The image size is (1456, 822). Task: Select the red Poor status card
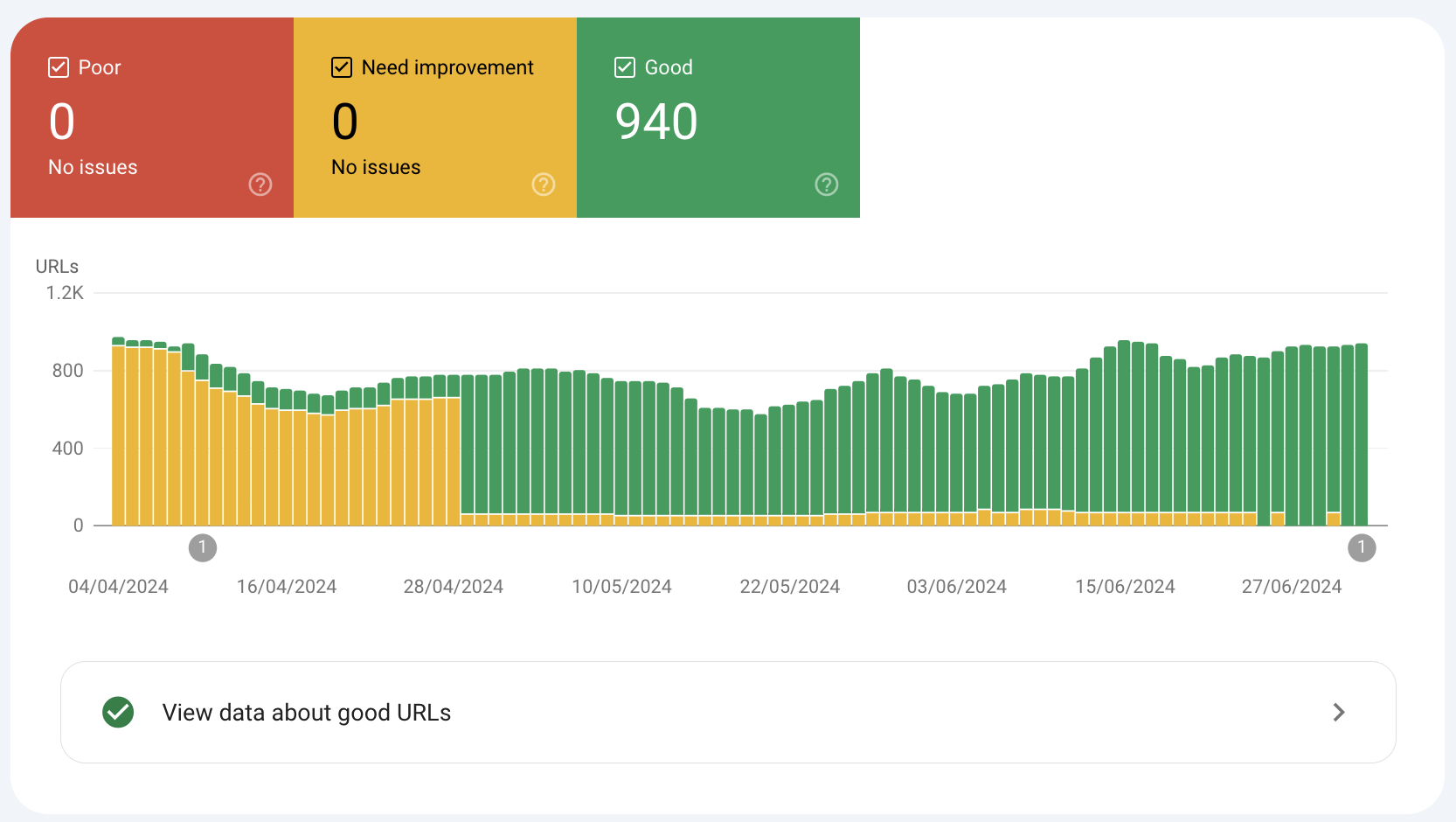point(152,118)
